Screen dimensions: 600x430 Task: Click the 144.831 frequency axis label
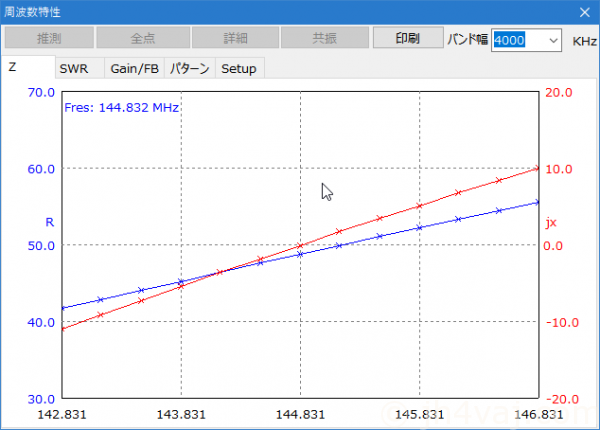[300, 413]
